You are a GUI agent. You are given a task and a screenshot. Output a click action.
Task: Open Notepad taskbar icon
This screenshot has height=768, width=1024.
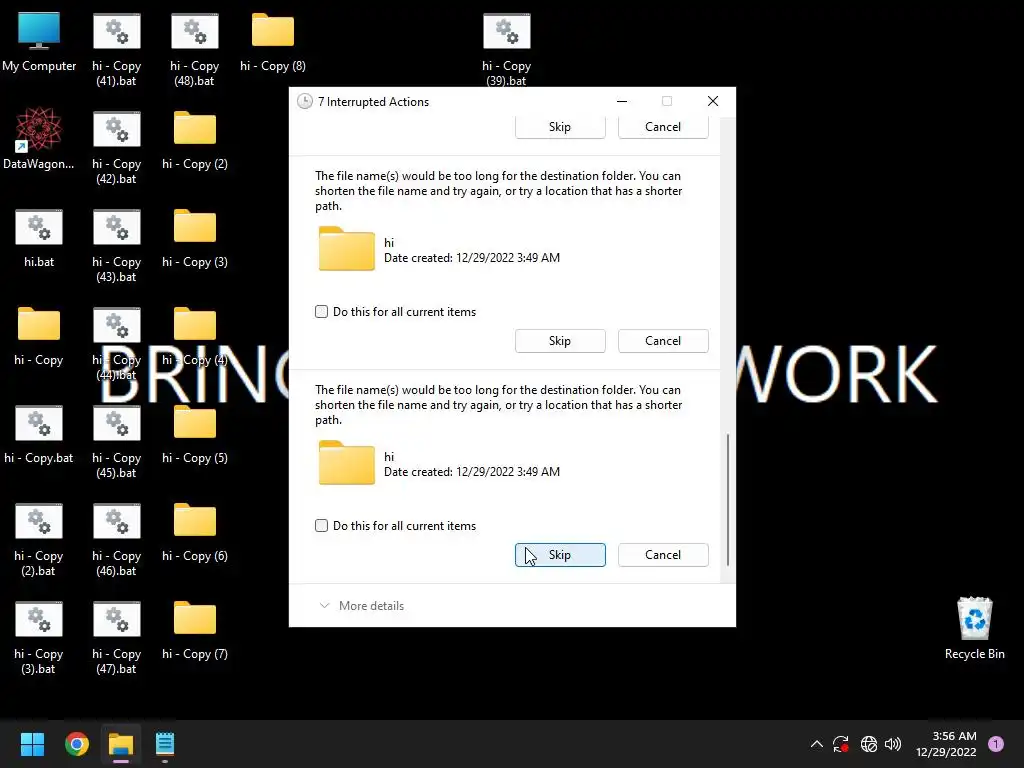pos(165,744)
